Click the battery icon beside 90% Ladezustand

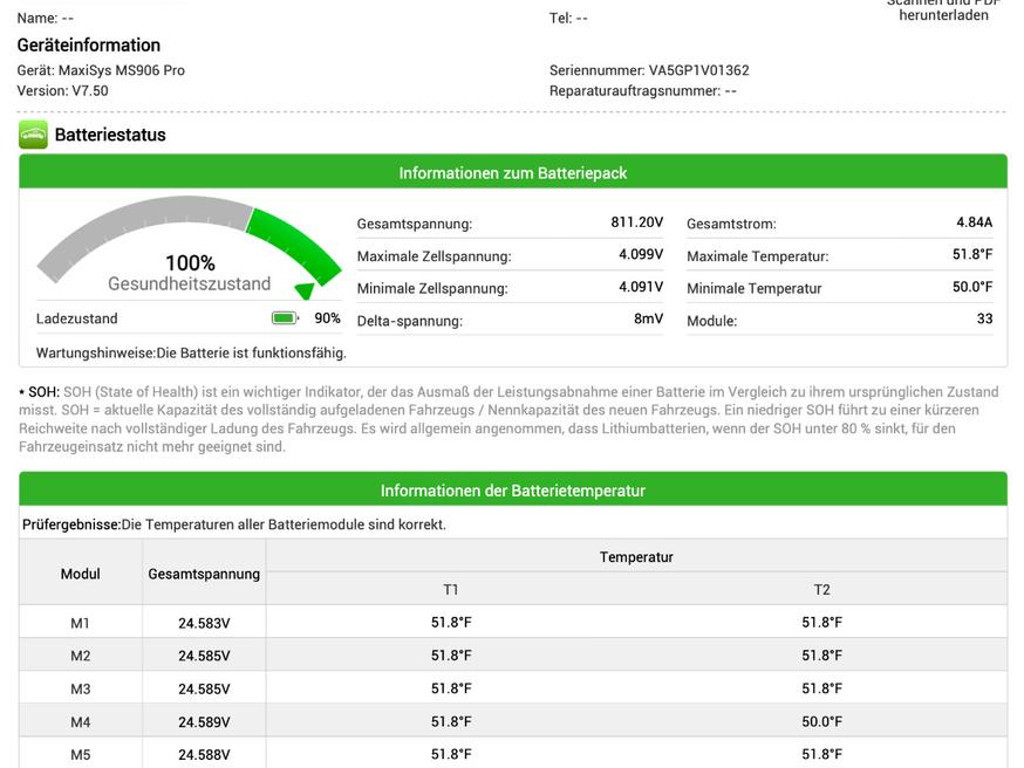[285, 318]
